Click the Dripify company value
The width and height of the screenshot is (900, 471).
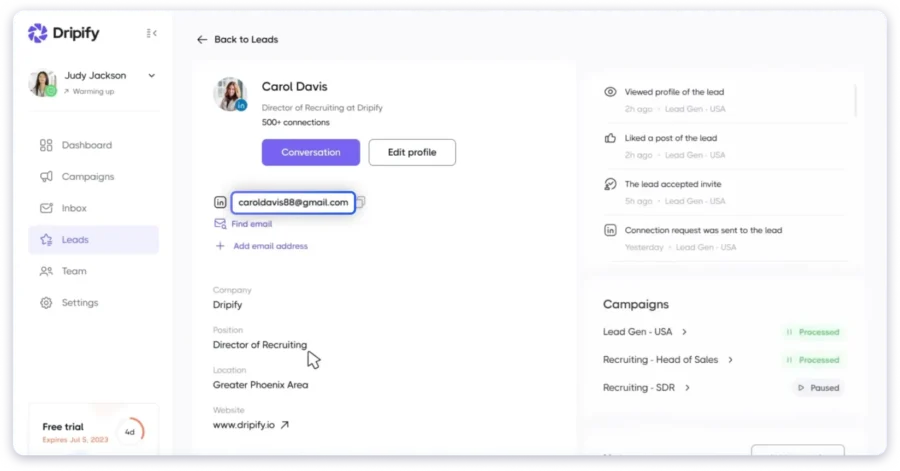[x=227, y=305]
